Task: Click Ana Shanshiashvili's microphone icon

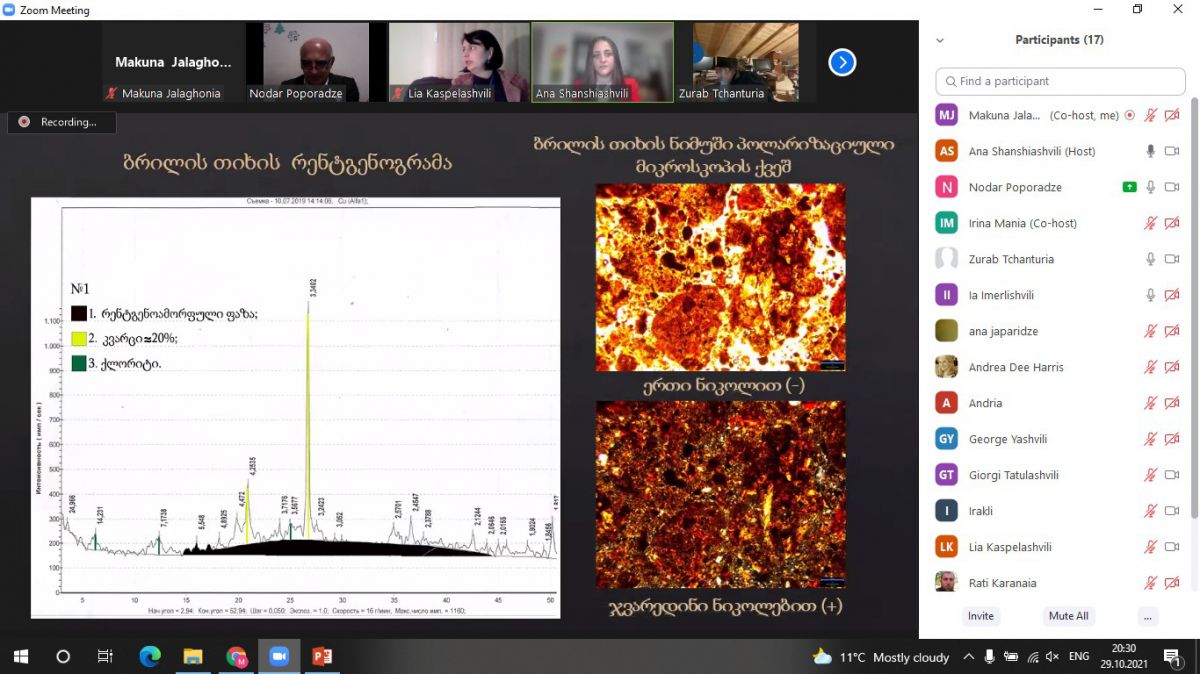Action: (x=1151, y=151)
